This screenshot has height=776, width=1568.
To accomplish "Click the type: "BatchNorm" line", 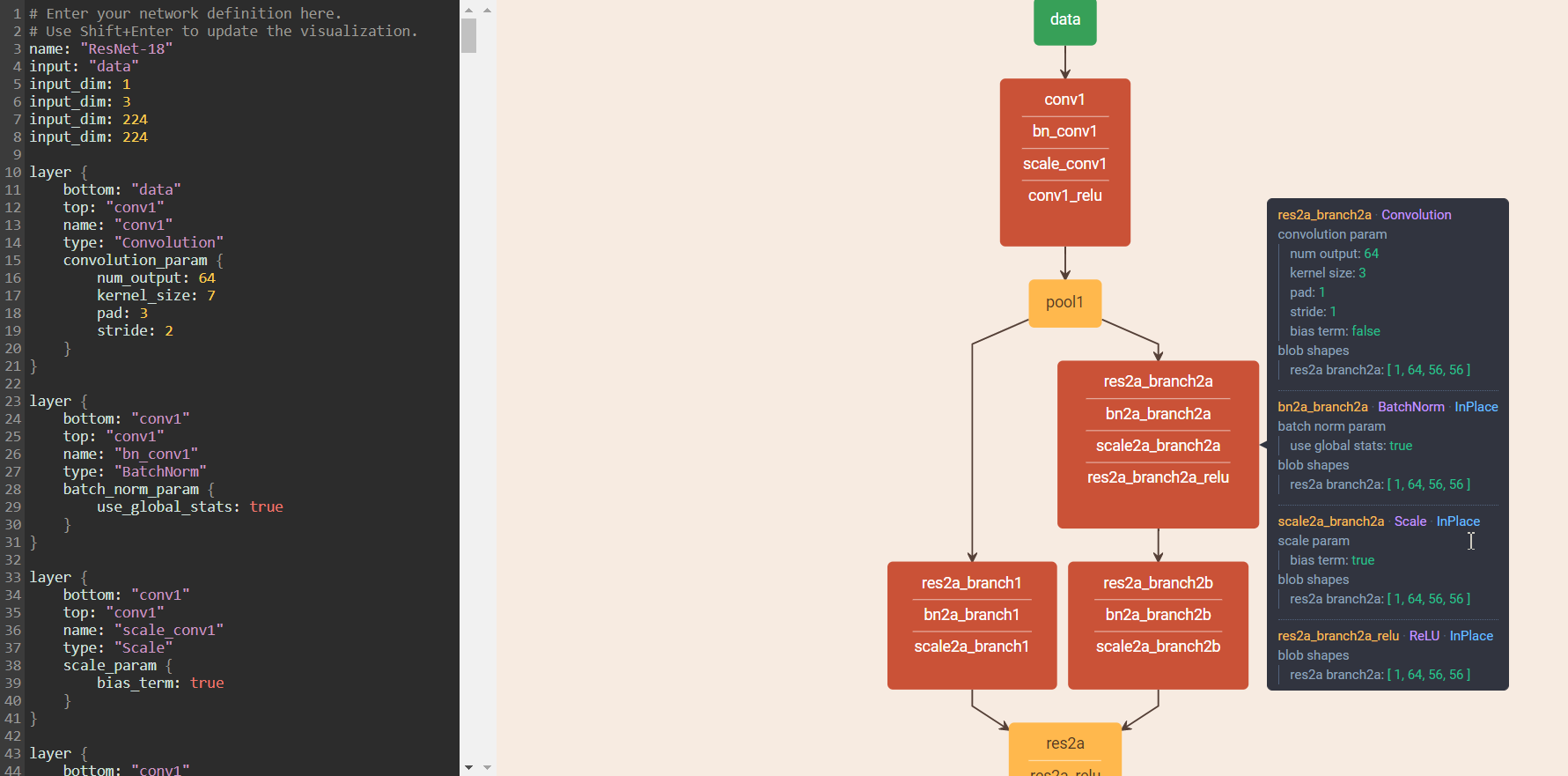I will coord(135,472).
